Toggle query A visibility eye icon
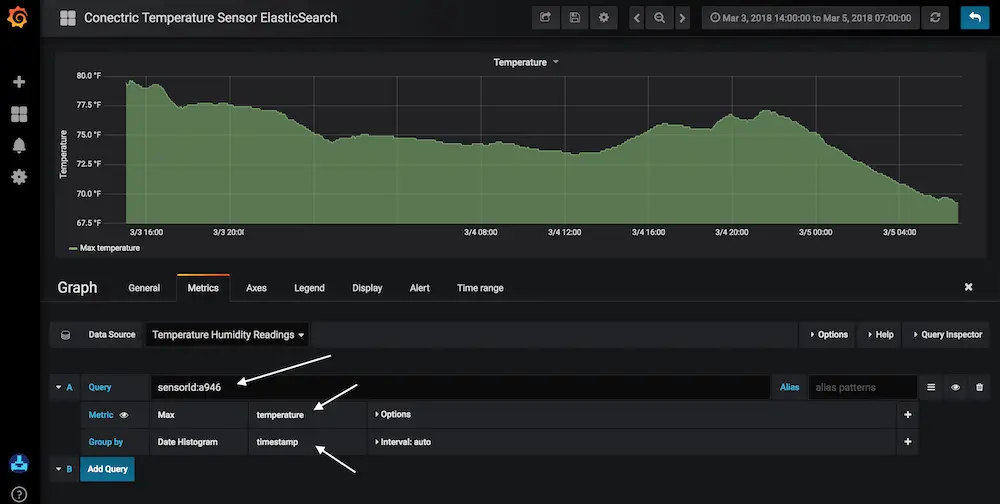The width and height of the screenshot is (1000, 504). (955, 387)
